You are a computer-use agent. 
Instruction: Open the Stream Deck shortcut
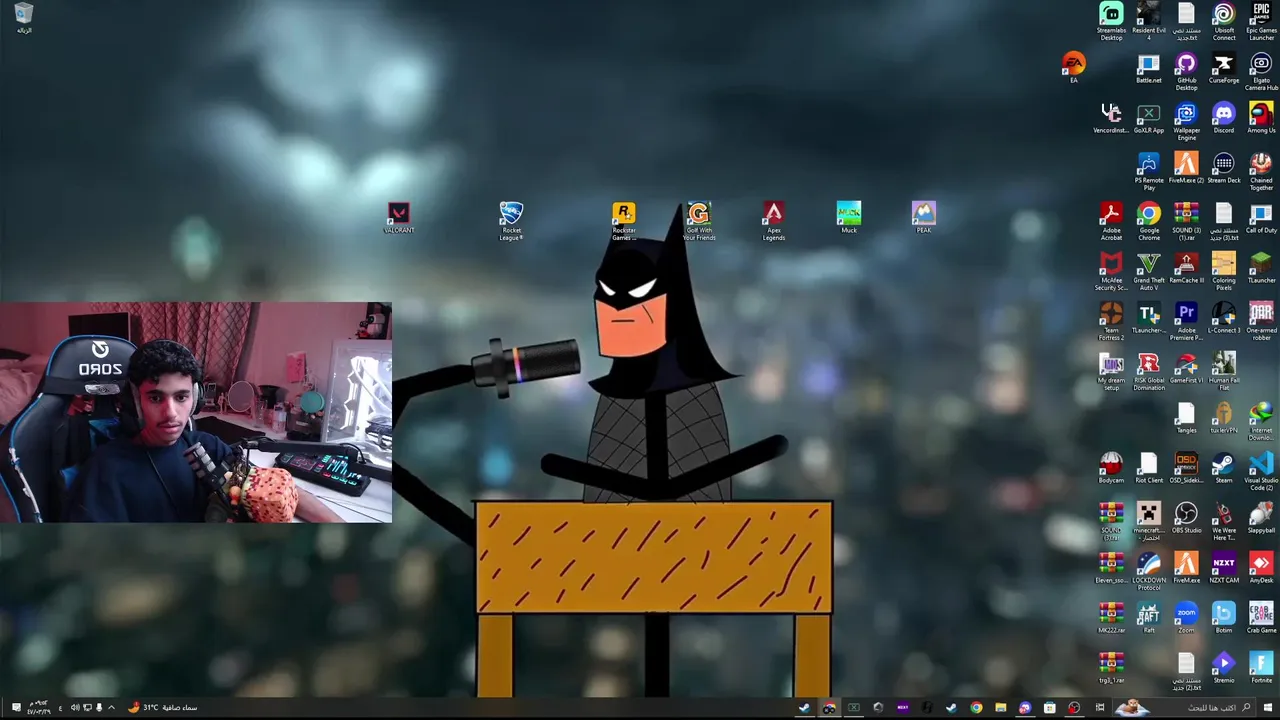[x=1224, y=168]
